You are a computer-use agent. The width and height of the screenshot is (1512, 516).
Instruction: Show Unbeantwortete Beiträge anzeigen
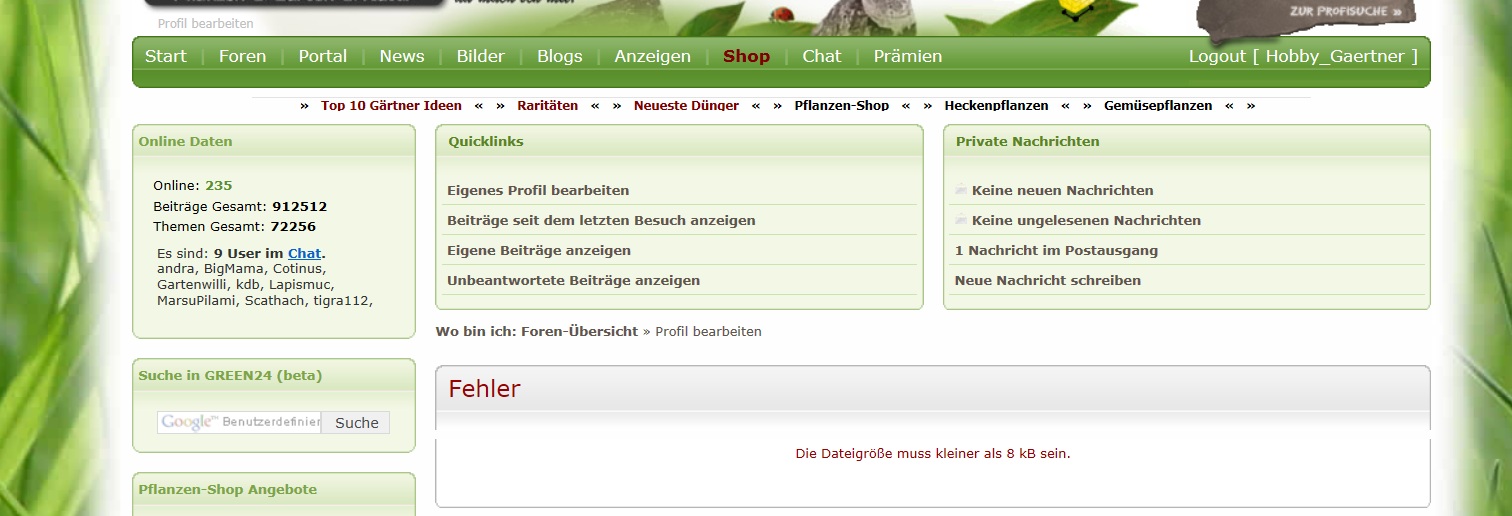(x=573, y=280)
